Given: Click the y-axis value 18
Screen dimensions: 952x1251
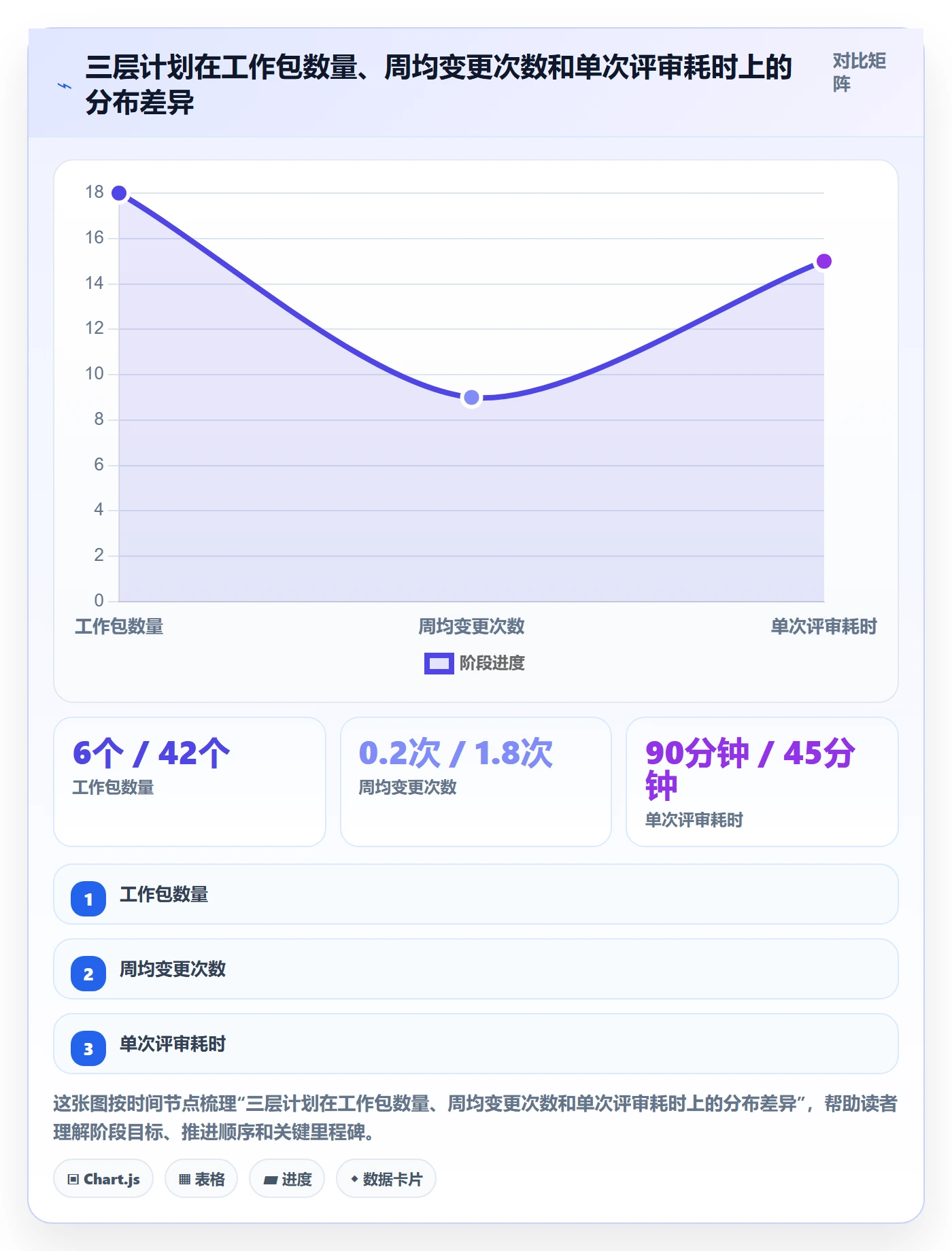Looking at the screenshot, I should [95, 192].
